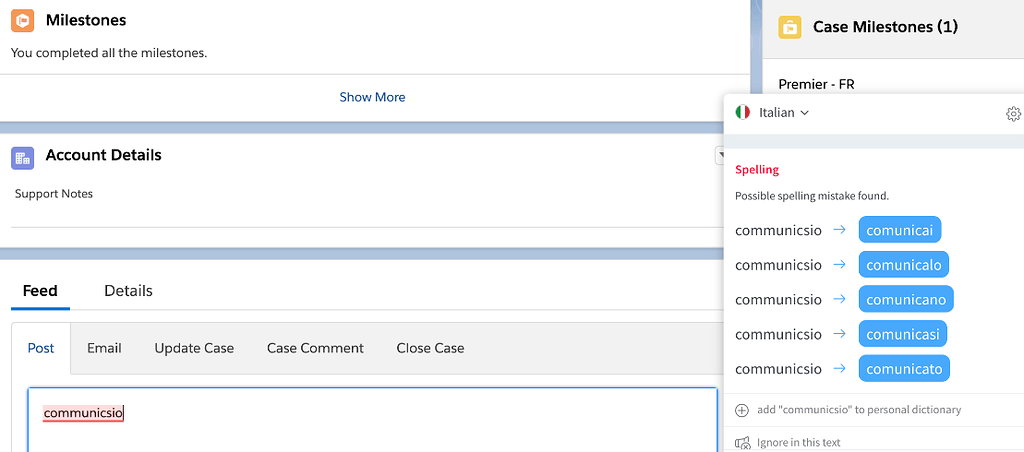This screenshot has height=452, width=1024.
Task: Select the Feed tab
Action: 40,291
